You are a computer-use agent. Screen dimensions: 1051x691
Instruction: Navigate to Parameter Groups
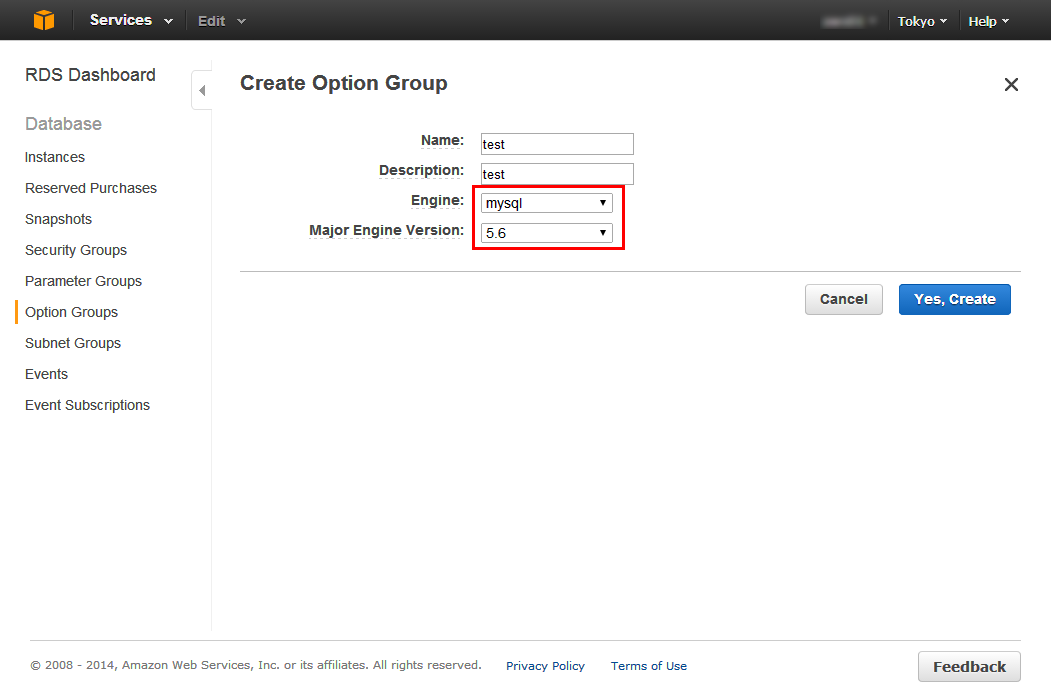coord(83,281)
